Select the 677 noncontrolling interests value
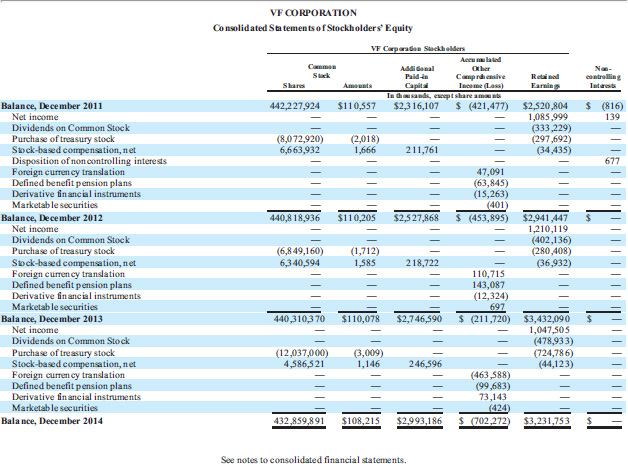This screenshot has width=628, height=464. 612,160
